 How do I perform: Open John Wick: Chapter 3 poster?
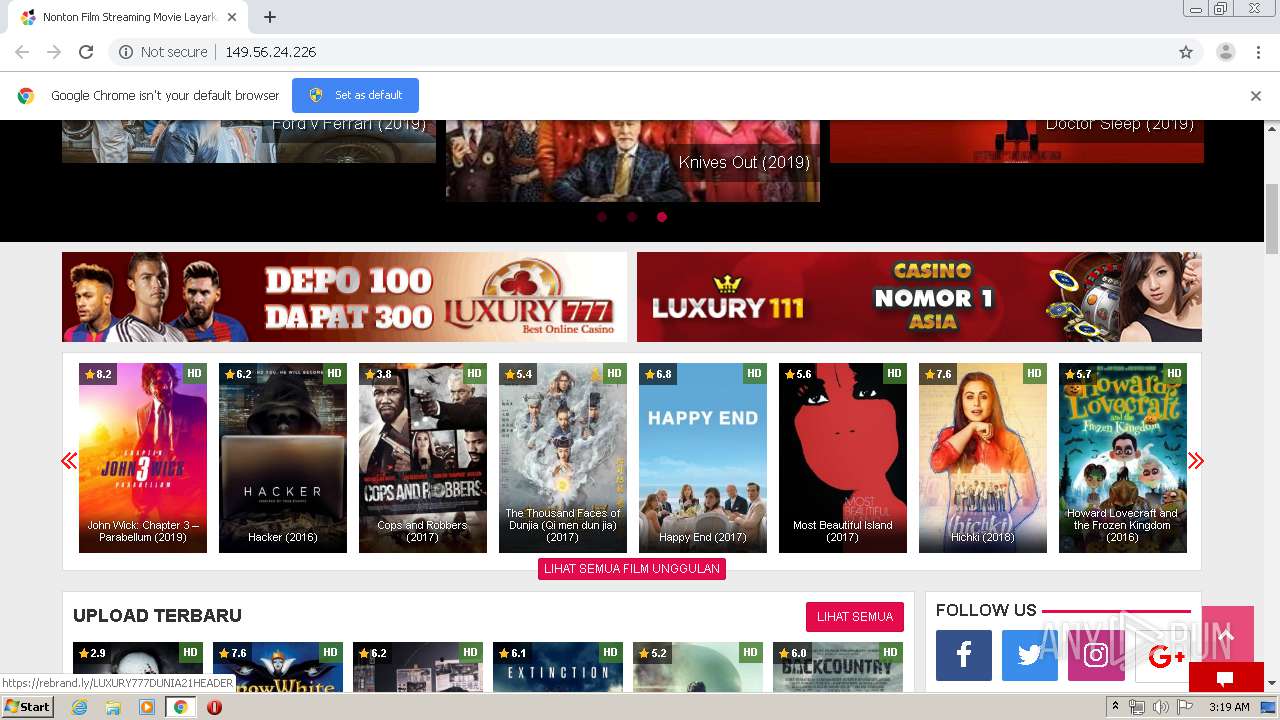tap(143, 458)
